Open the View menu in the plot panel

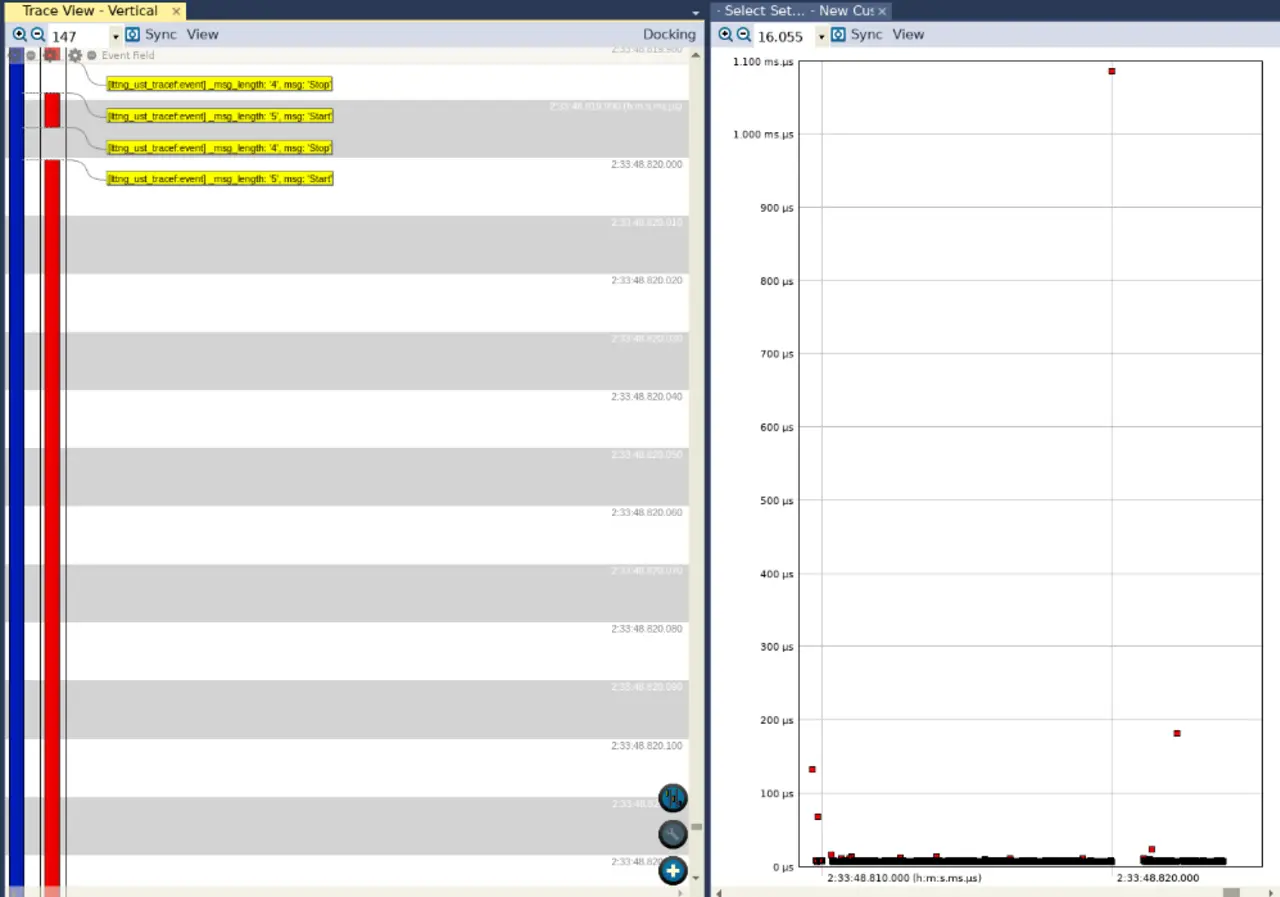point(908,35)
